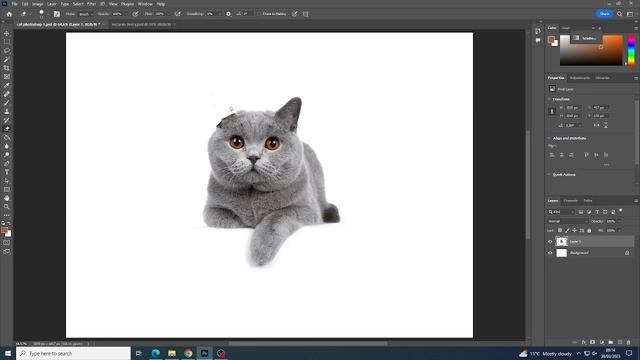The width and height of the screenshot is (640, 360).
Task: Click the Create new group folder icon
Action: tap(611, 342)
